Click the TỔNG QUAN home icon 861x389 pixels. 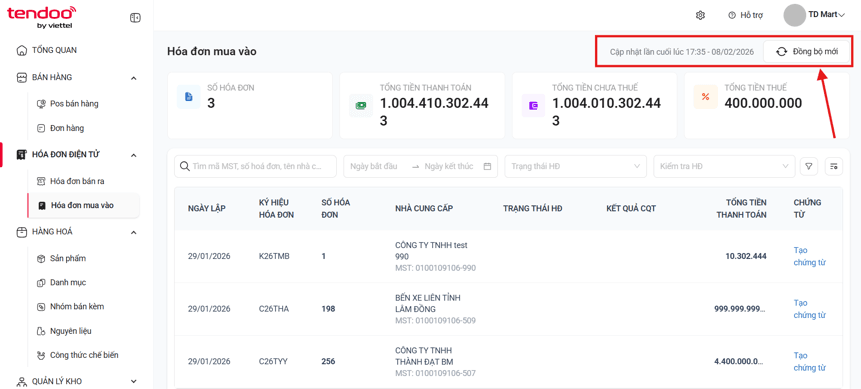point(21,50)
